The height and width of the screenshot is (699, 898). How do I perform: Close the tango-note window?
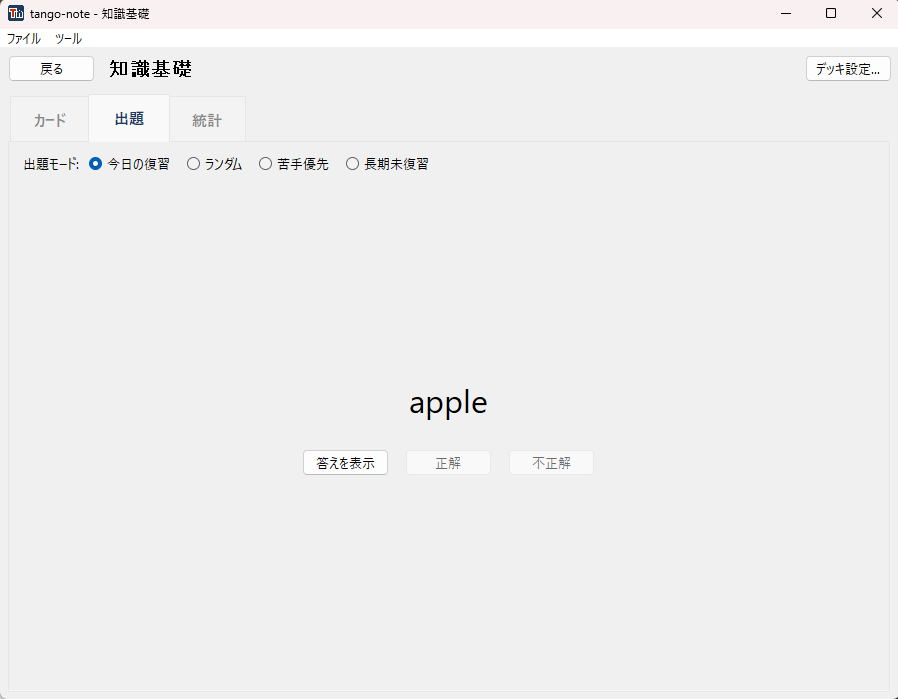click(x=876, y=13)
